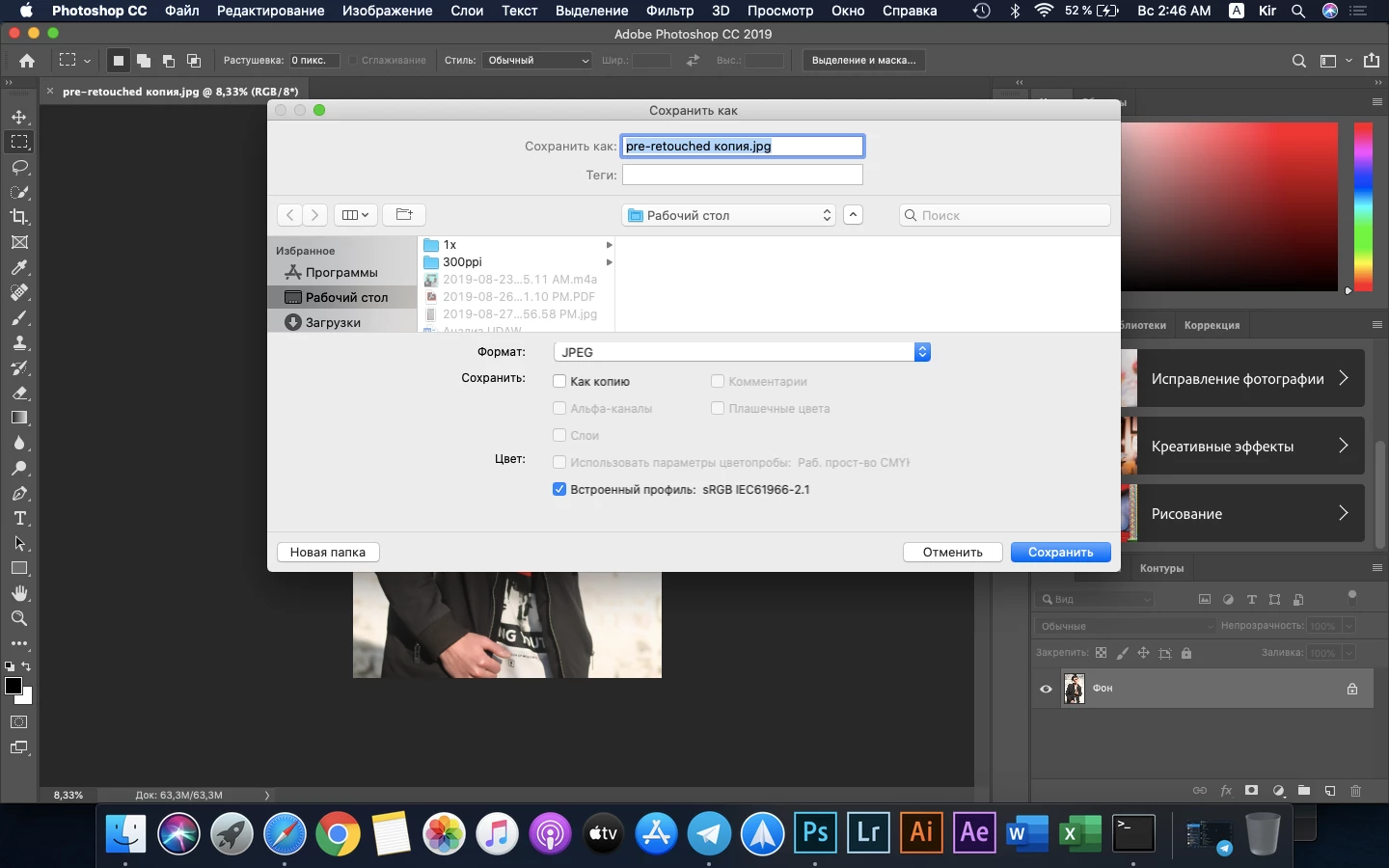This screenshot has height=868, width=1389.
Task: Select the Crop tool
Action: [x=19, y=217]
